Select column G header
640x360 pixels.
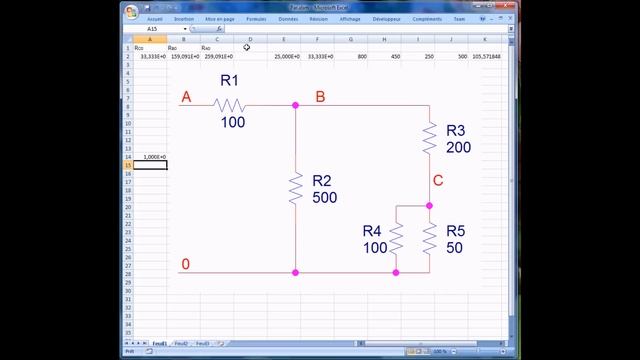(351, 39)
